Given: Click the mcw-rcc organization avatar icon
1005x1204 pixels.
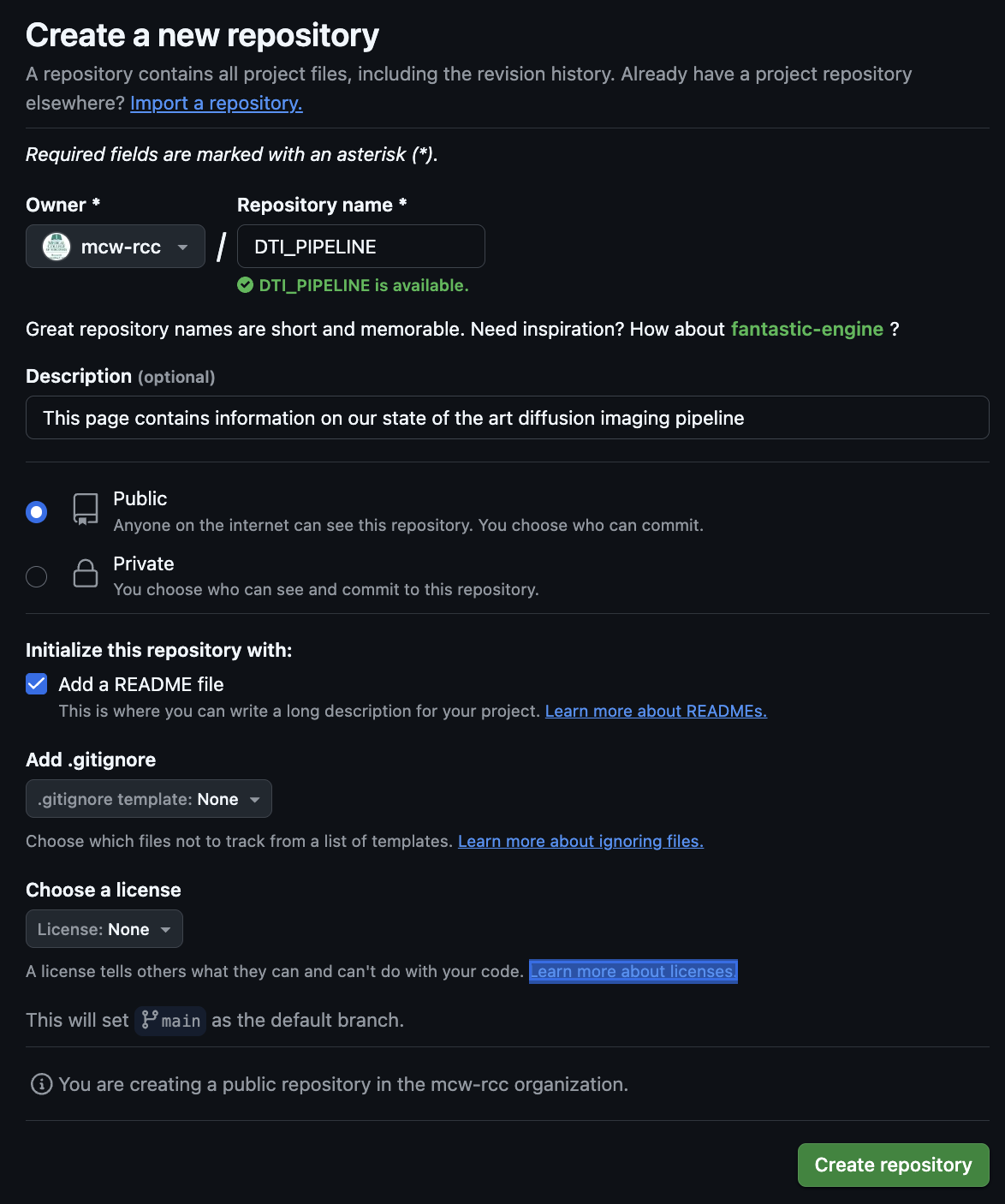Looking at the screenshot, I should [56, 247].
